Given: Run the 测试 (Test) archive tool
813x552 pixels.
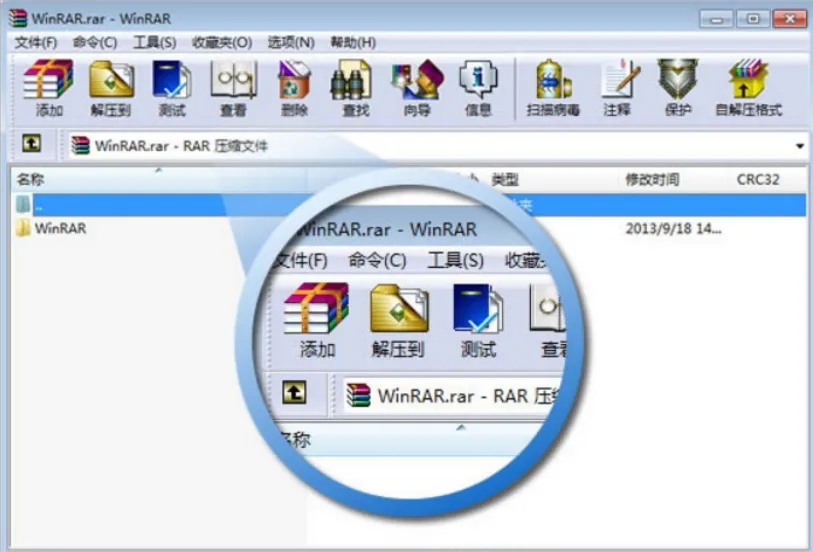Looking at the screenshot, I should (172, 87).
